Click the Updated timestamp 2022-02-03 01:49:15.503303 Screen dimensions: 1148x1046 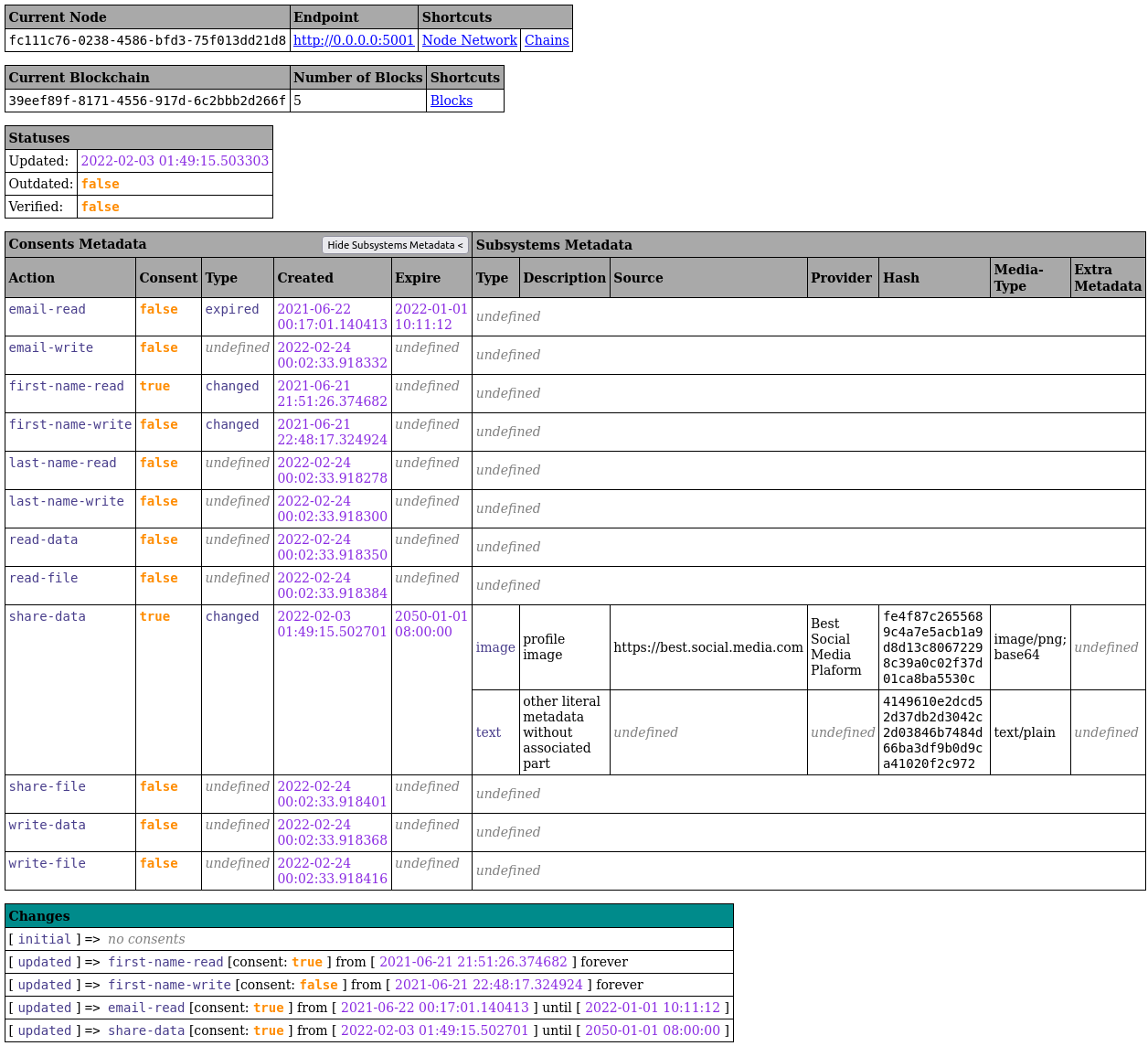pos(175,161)
